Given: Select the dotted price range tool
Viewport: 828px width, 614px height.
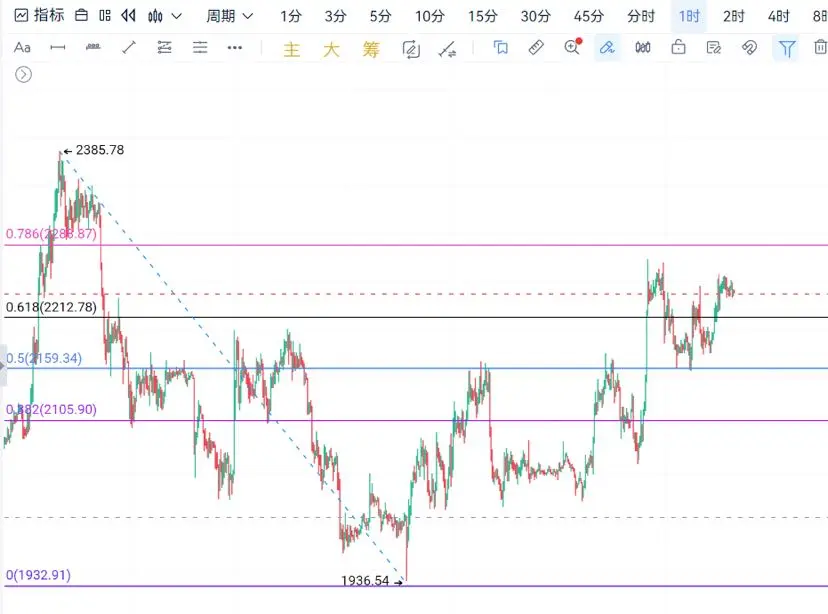Looking at the screenshot, I should tap(93, 47).
